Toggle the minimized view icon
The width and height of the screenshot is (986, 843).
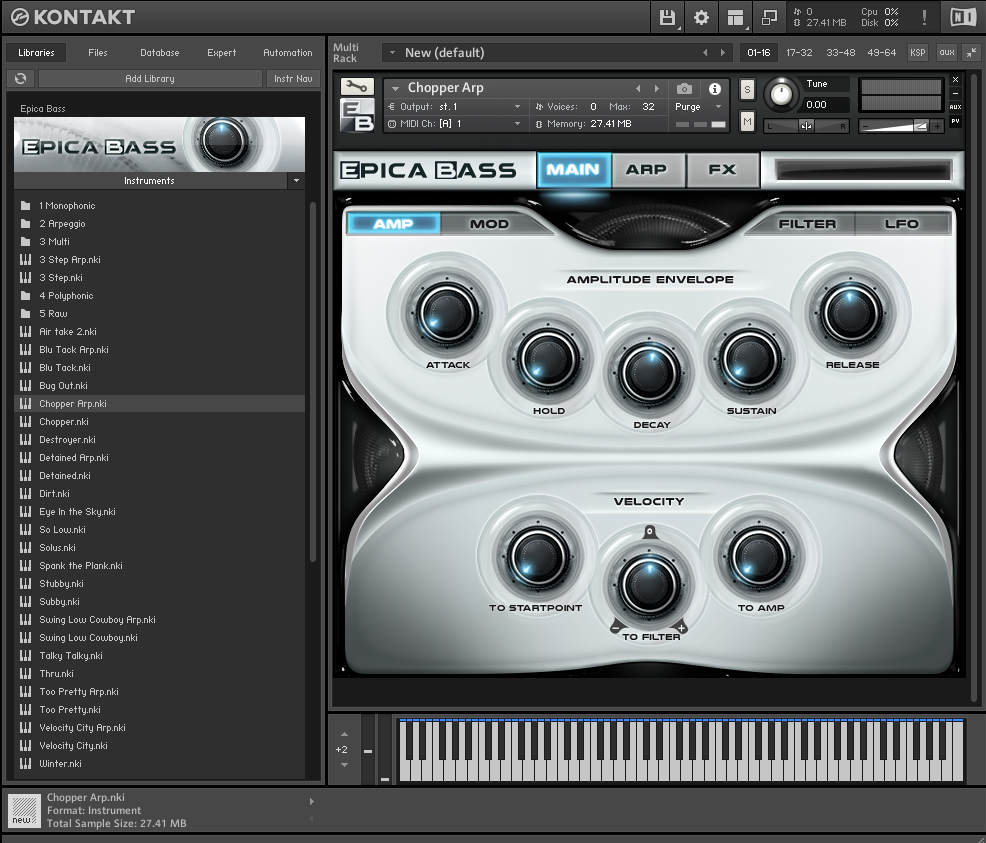coord(769,18)
